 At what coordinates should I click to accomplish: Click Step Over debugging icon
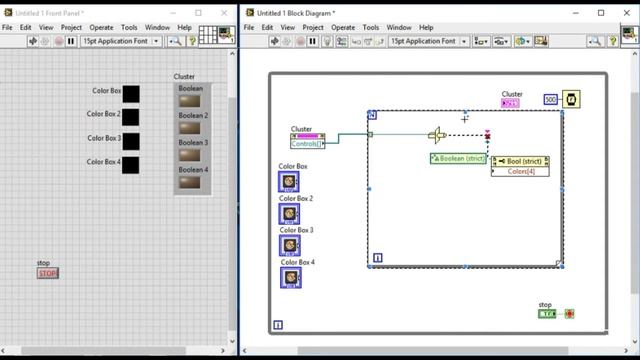coord(368,41)
